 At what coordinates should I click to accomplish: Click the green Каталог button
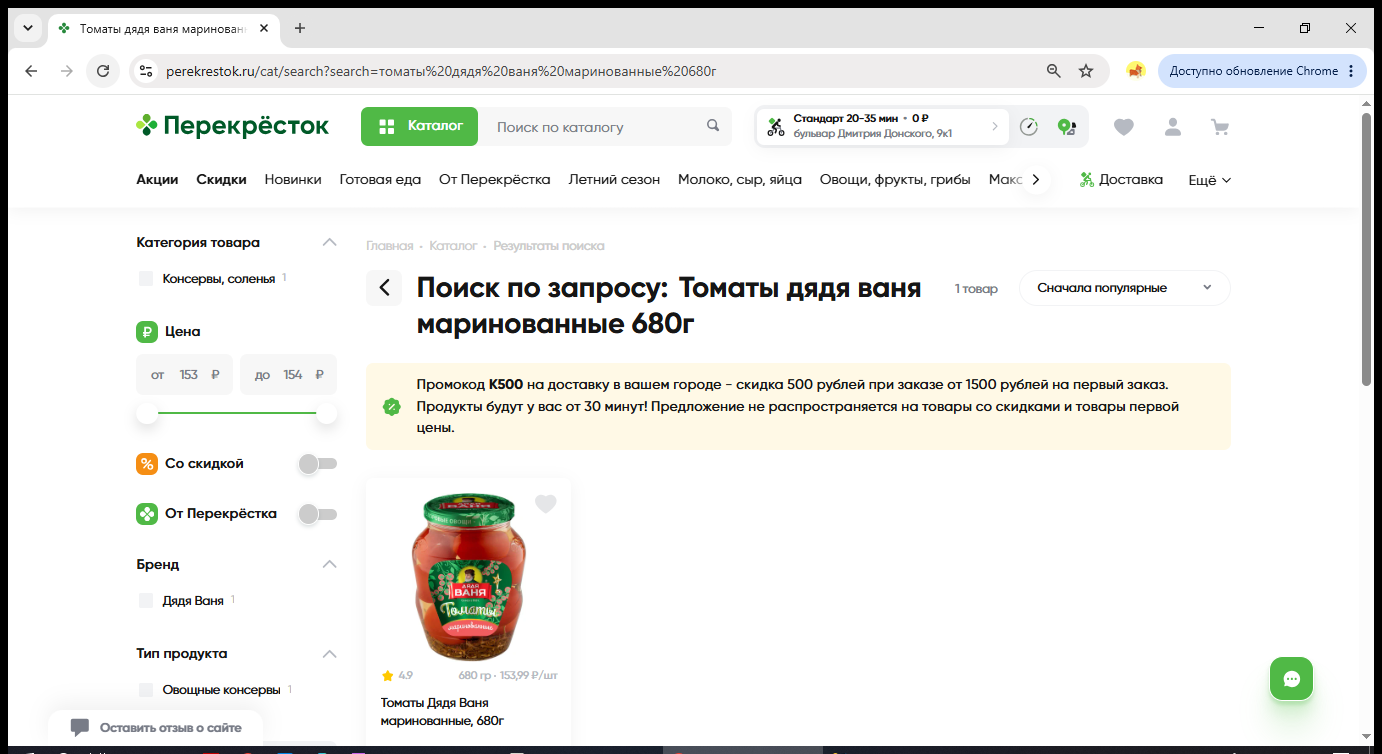click(420, 126)
